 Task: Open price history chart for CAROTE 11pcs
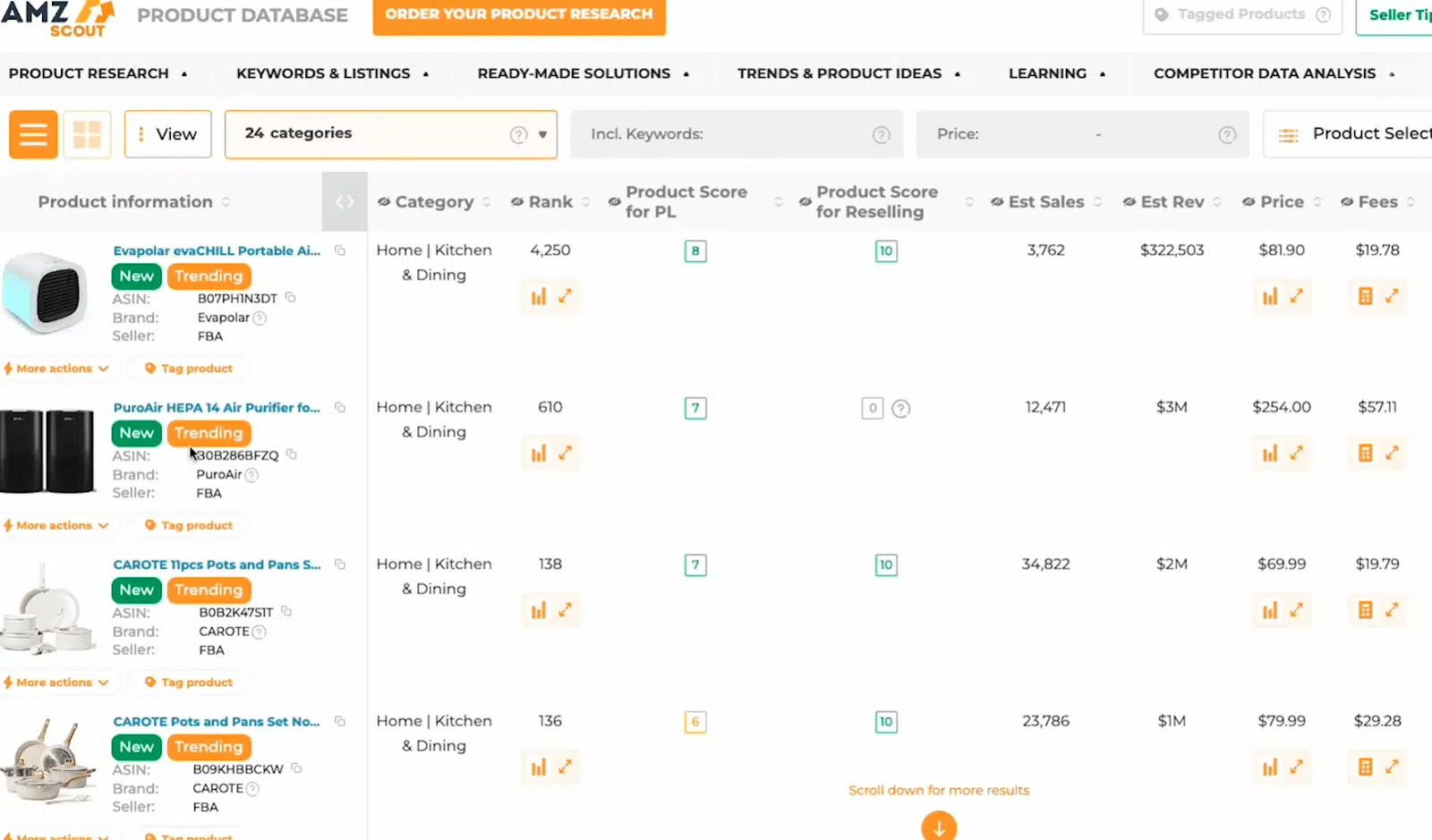pyautogui.click(x=1270, y=611)
